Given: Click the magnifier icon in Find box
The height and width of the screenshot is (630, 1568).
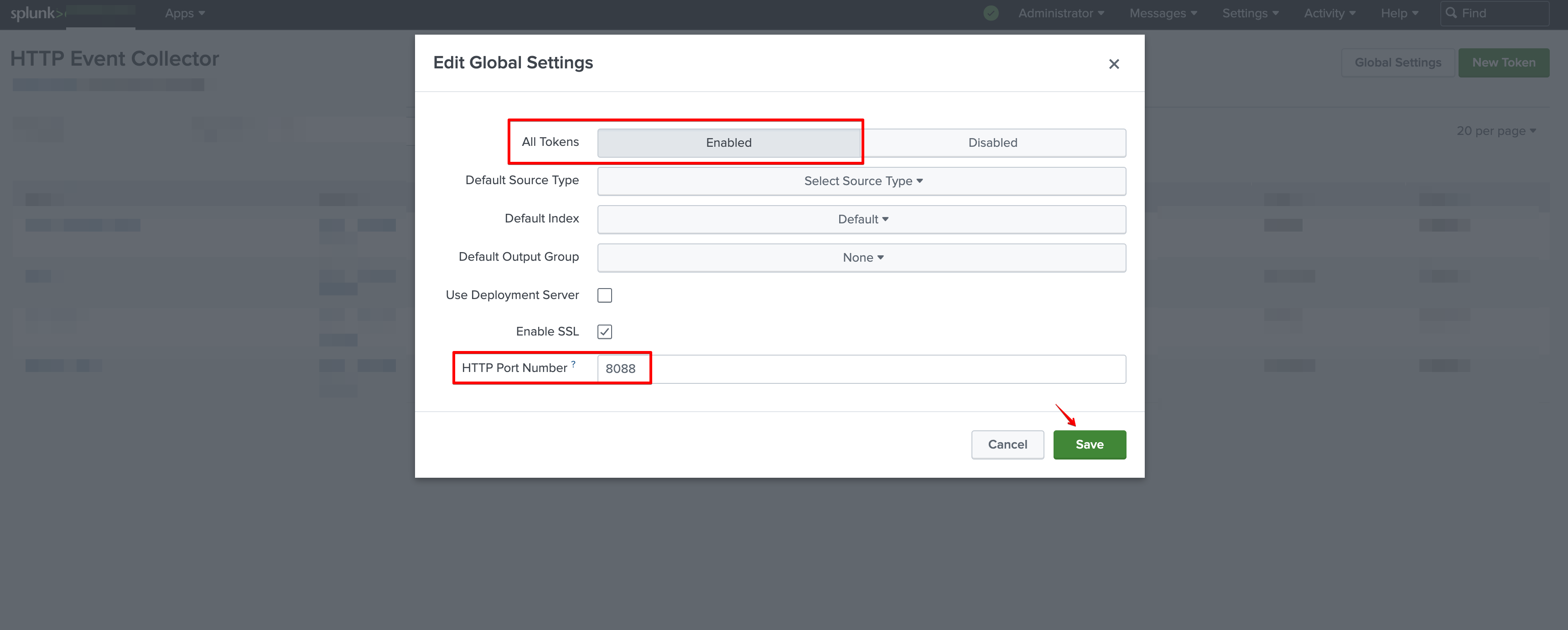Looking at the screenshot, I should (x=1451, y=13).
